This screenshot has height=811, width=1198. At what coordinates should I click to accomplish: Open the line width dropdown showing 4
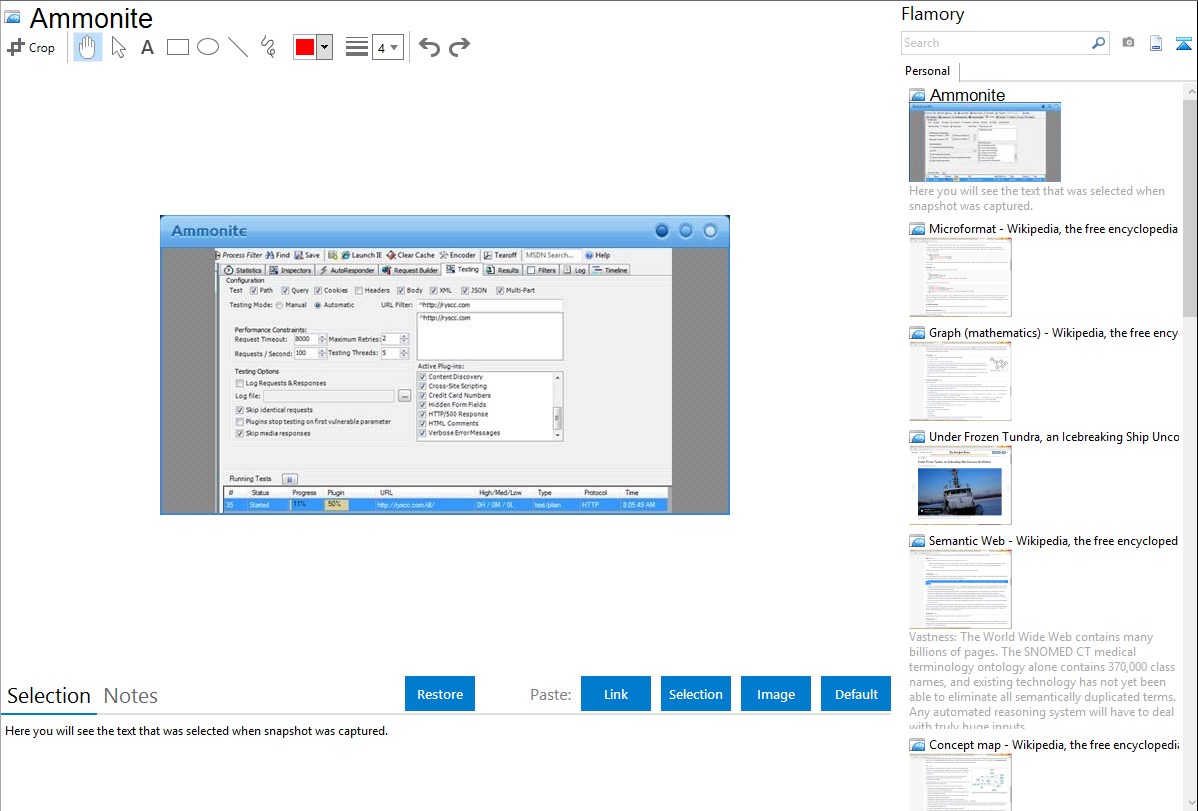[387, 47]
